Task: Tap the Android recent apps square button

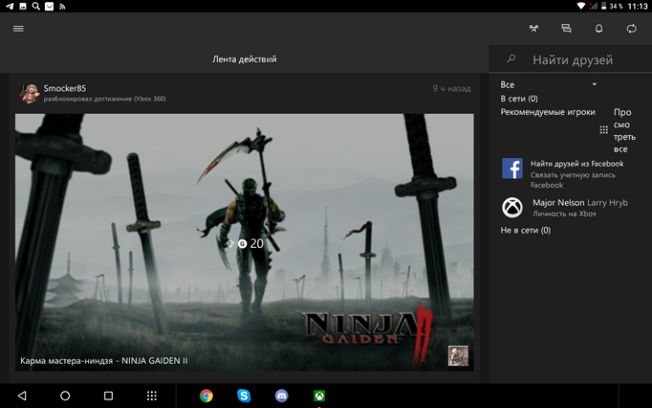Action: [108, 396]
